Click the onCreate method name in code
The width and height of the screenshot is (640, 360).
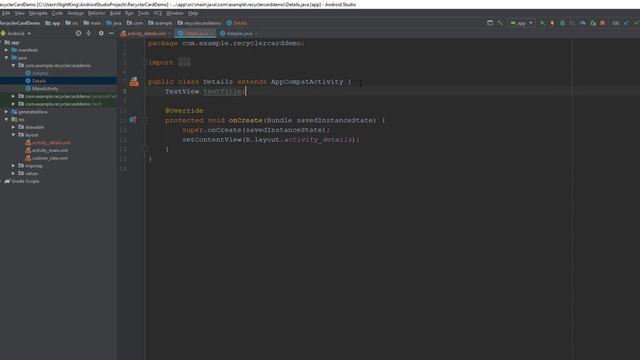tap(245, 120)
